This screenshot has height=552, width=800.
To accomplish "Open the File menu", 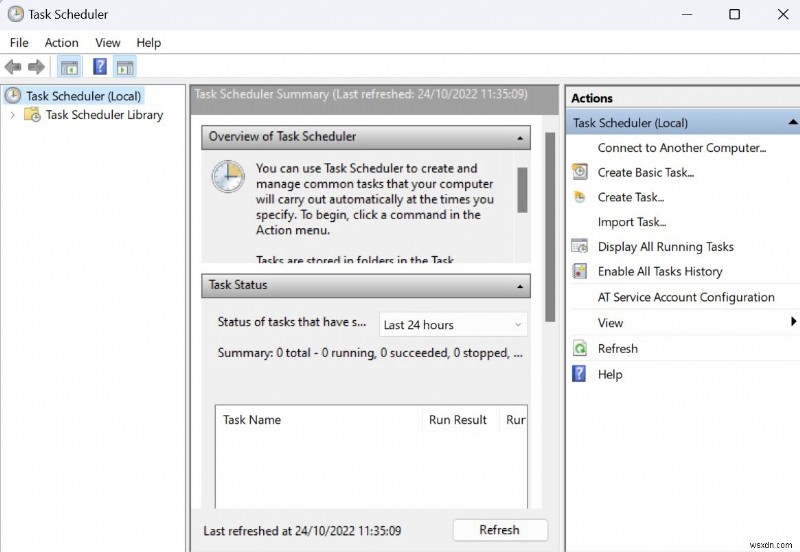I will click(19, 43).
